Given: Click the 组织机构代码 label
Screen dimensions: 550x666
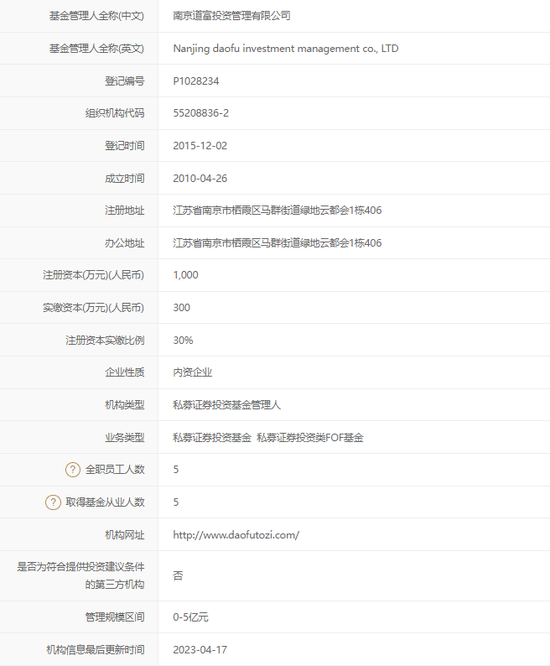Looking at the screenshot, I should click(115, 113).
